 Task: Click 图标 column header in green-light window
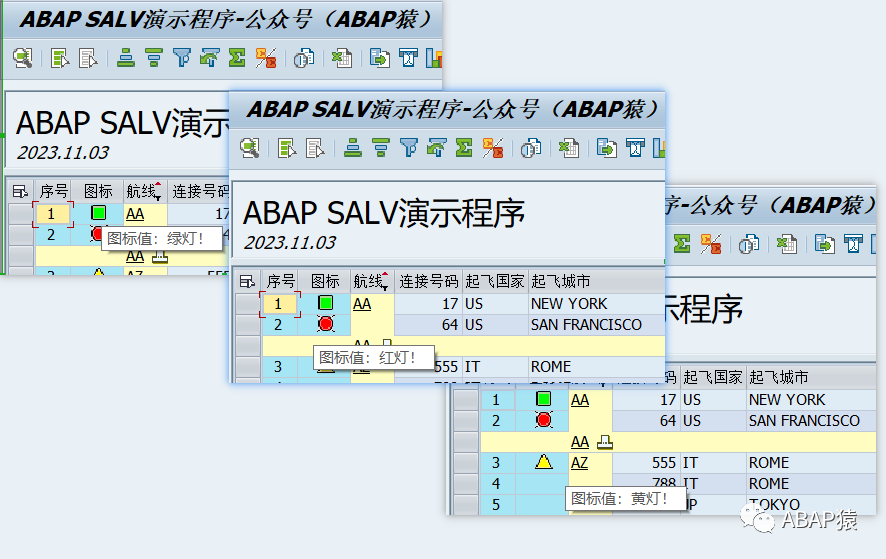coord(98,191)
